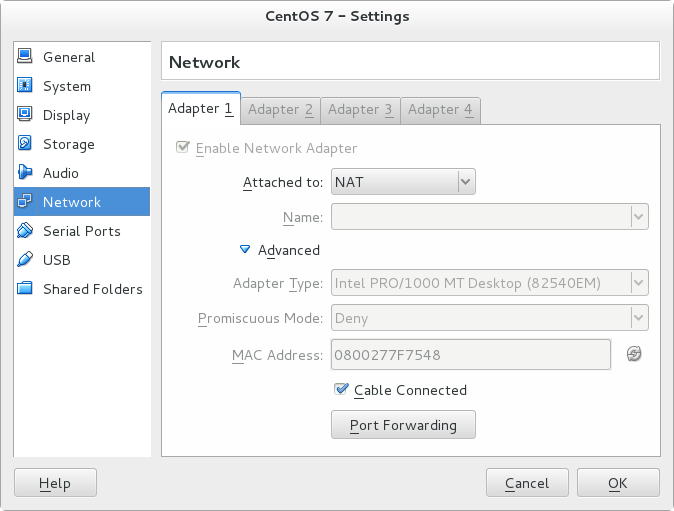The image size is (674, 511).
Task: Switch to the Adapter 1 tab
Action: coord(201,108)
